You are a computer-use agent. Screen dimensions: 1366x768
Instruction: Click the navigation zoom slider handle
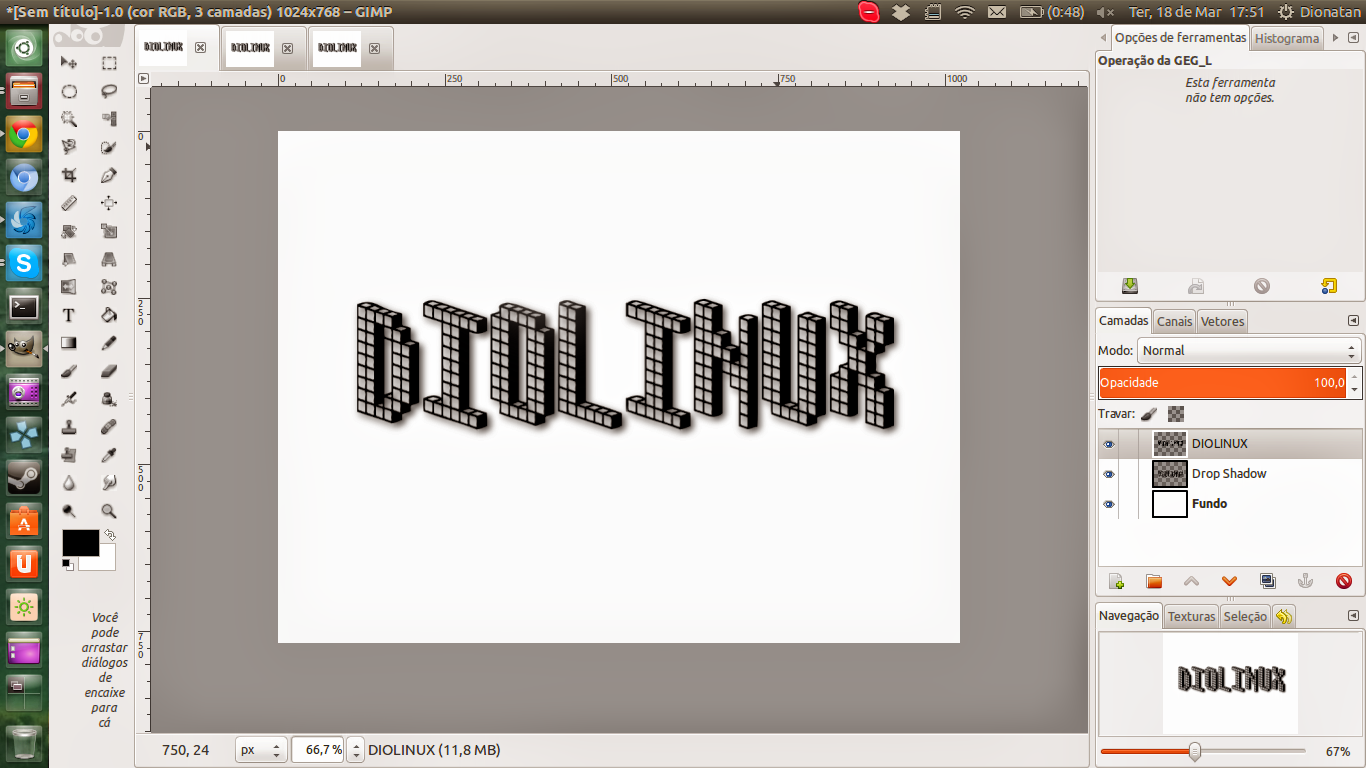pos(1195,751)
